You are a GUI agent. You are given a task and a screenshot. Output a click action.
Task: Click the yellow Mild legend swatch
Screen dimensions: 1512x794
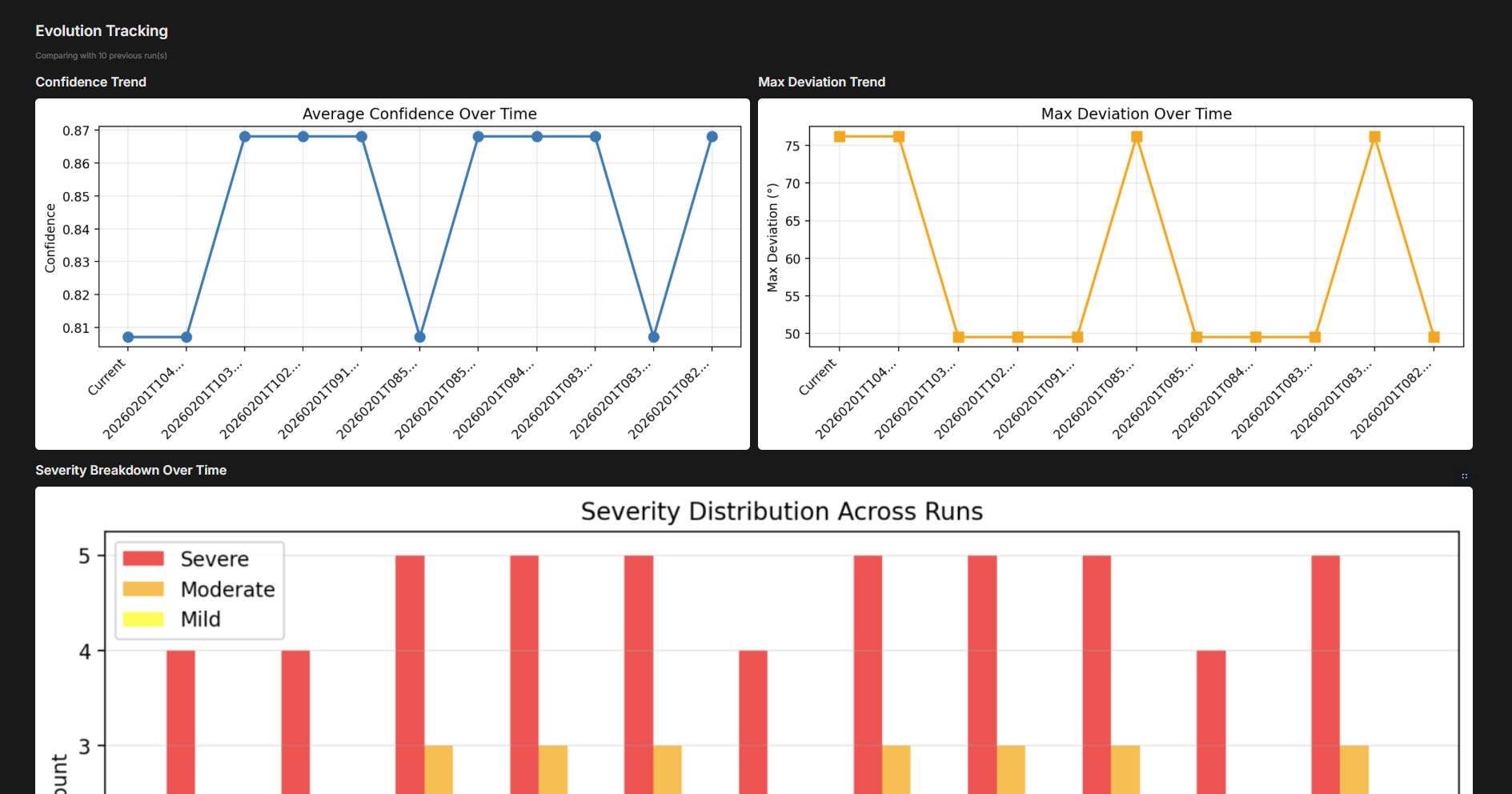tap(143, 619)
